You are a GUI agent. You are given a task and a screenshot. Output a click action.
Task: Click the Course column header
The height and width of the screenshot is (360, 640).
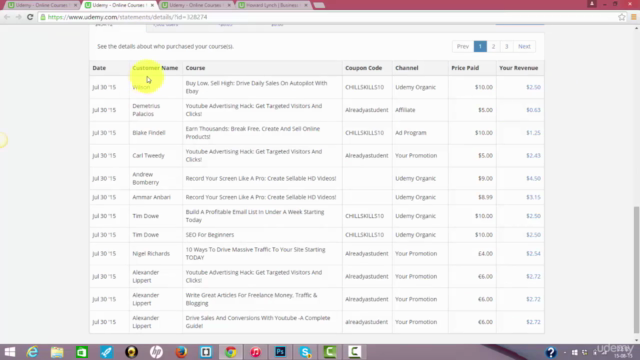point(195,68)
